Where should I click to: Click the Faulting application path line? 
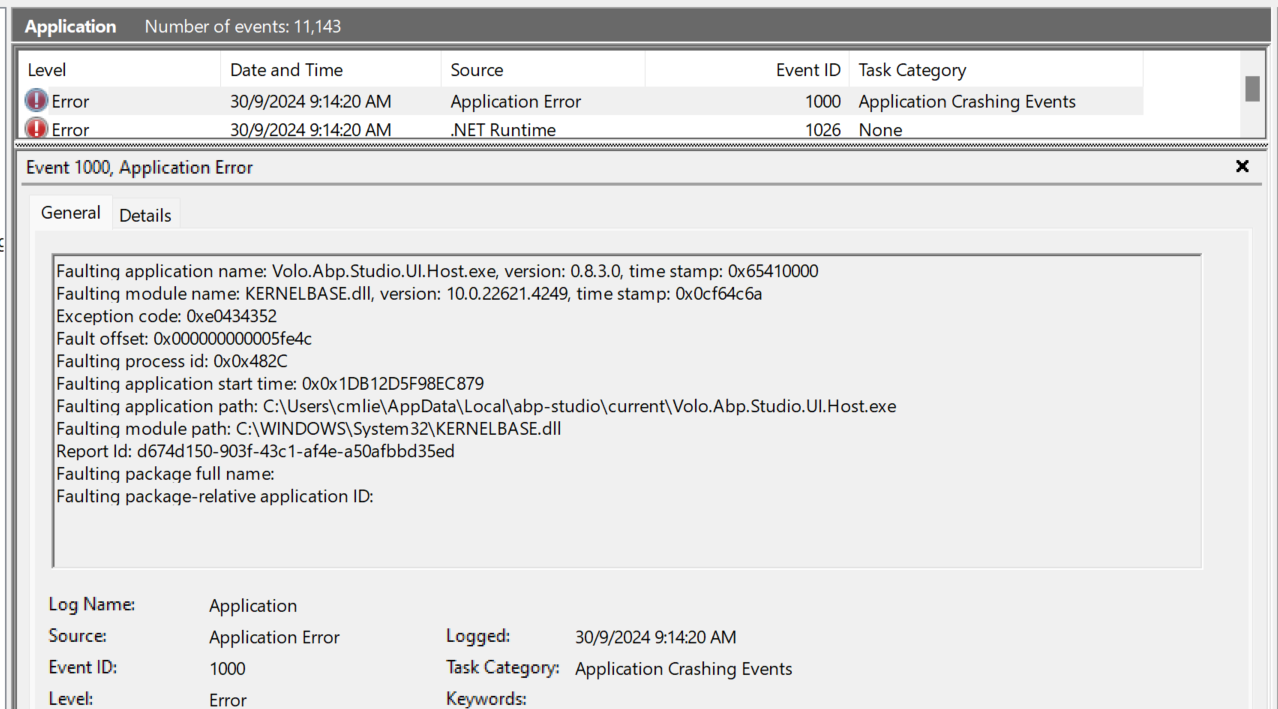476,406
